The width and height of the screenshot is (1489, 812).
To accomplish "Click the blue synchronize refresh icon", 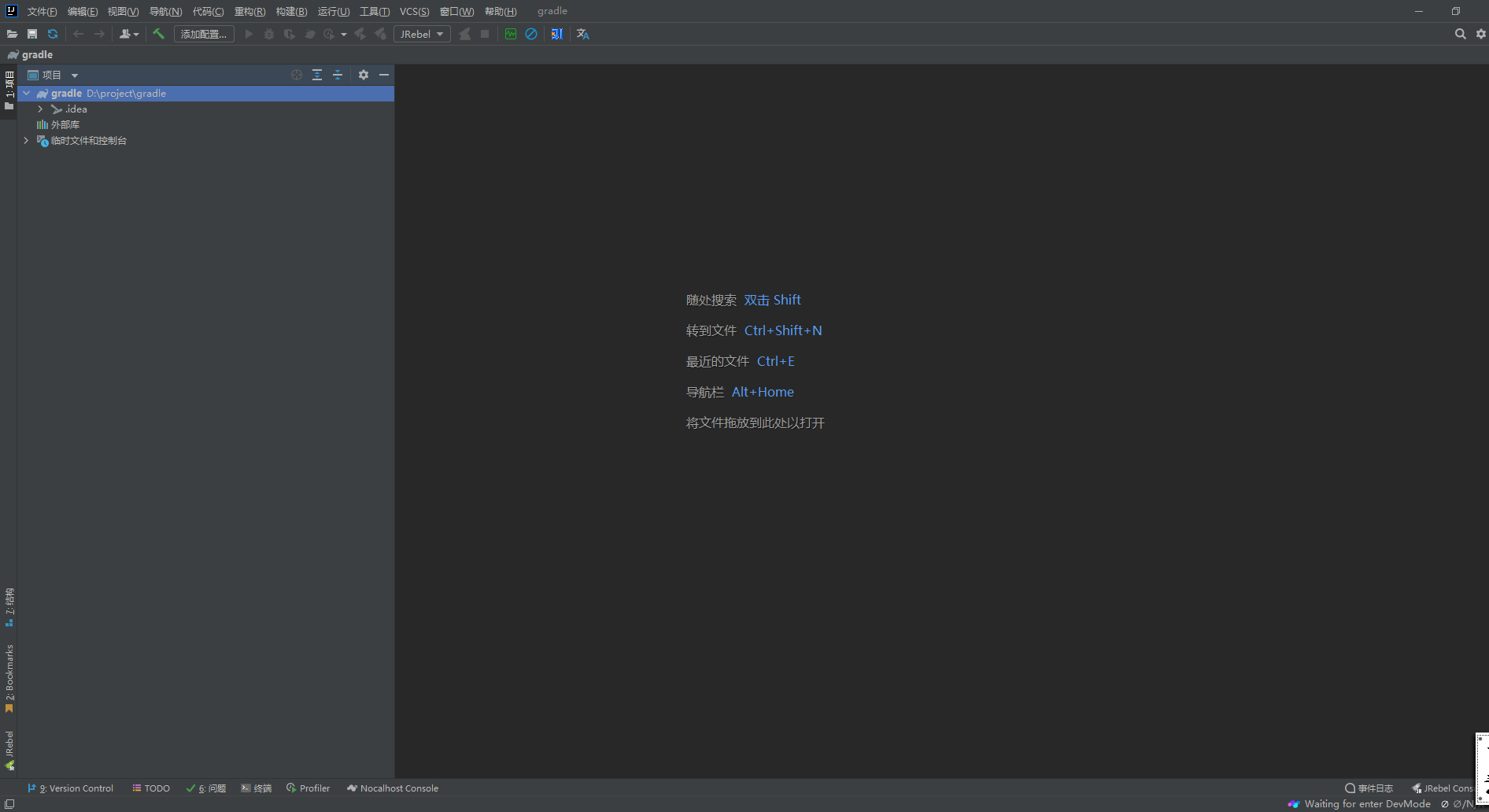I will click(x=53, y=34).
